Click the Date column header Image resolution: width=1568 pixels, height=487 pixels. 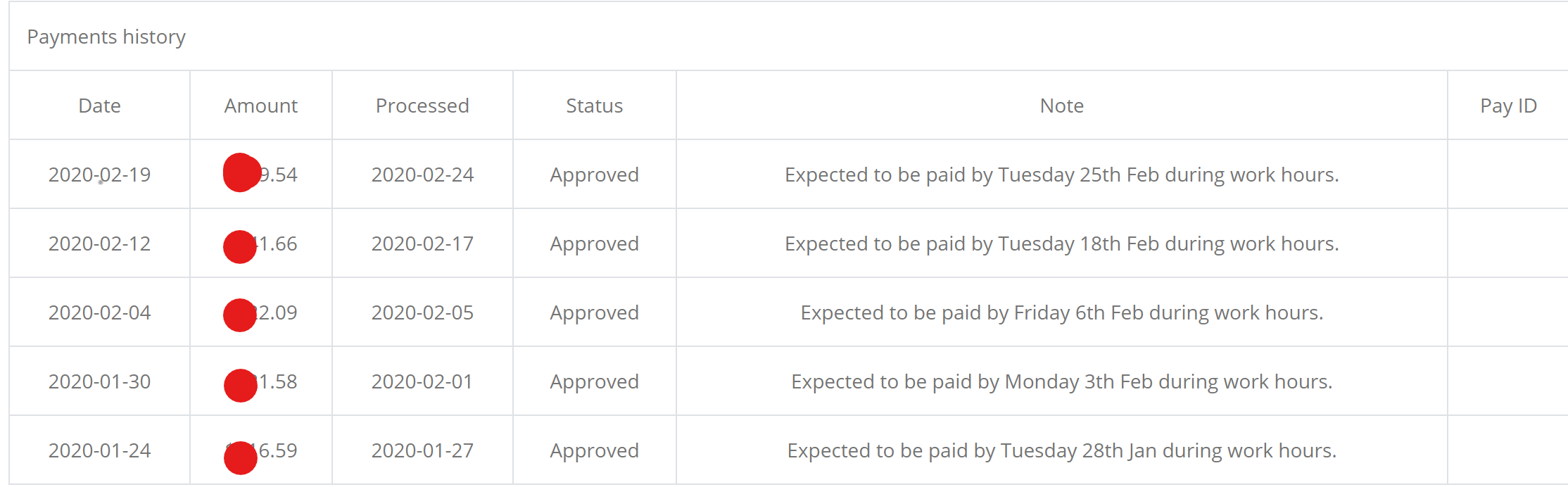[99, 106]
